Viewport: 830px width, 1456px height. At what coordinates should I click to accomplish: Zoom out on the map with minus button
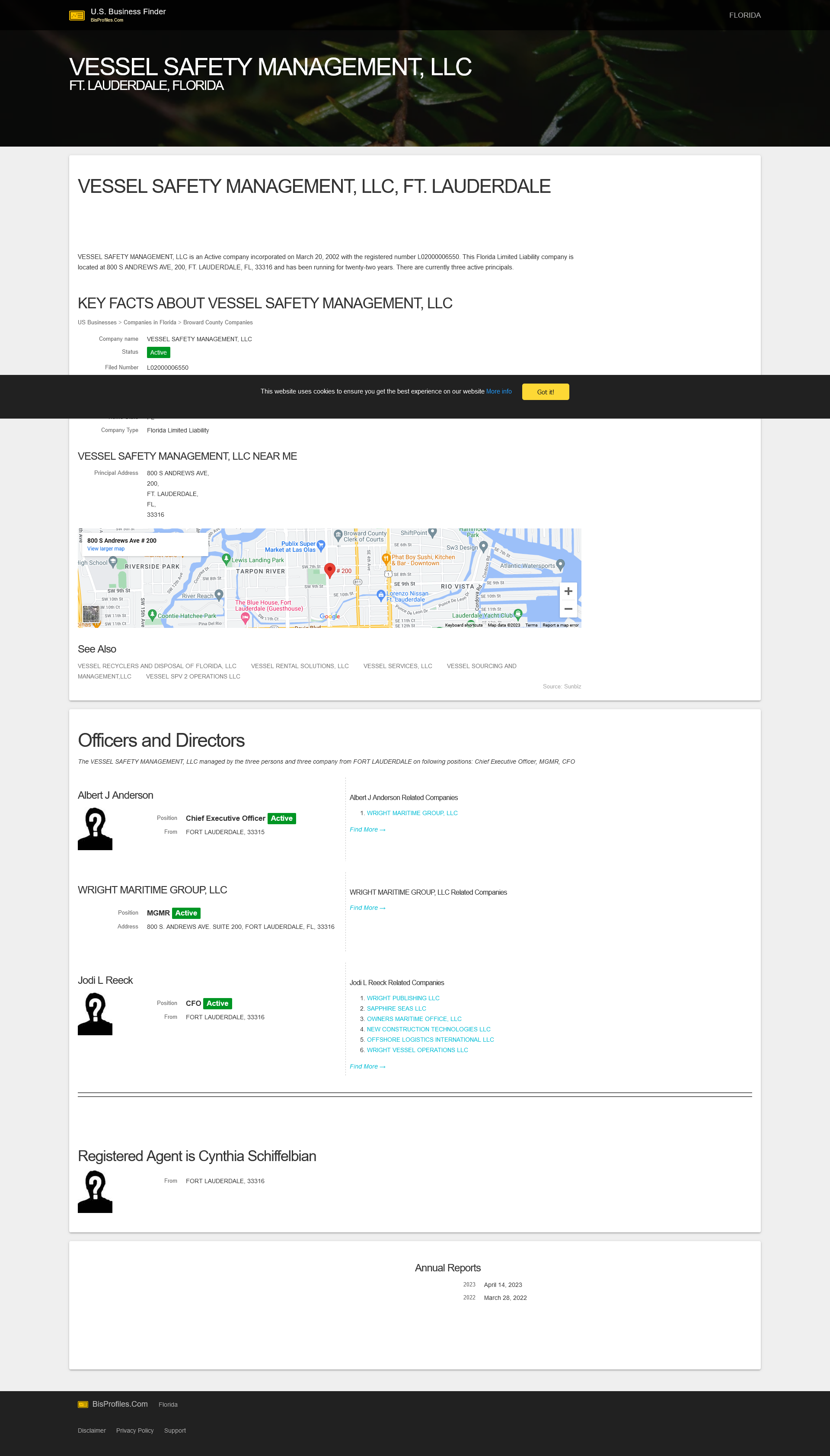[568, 609]
